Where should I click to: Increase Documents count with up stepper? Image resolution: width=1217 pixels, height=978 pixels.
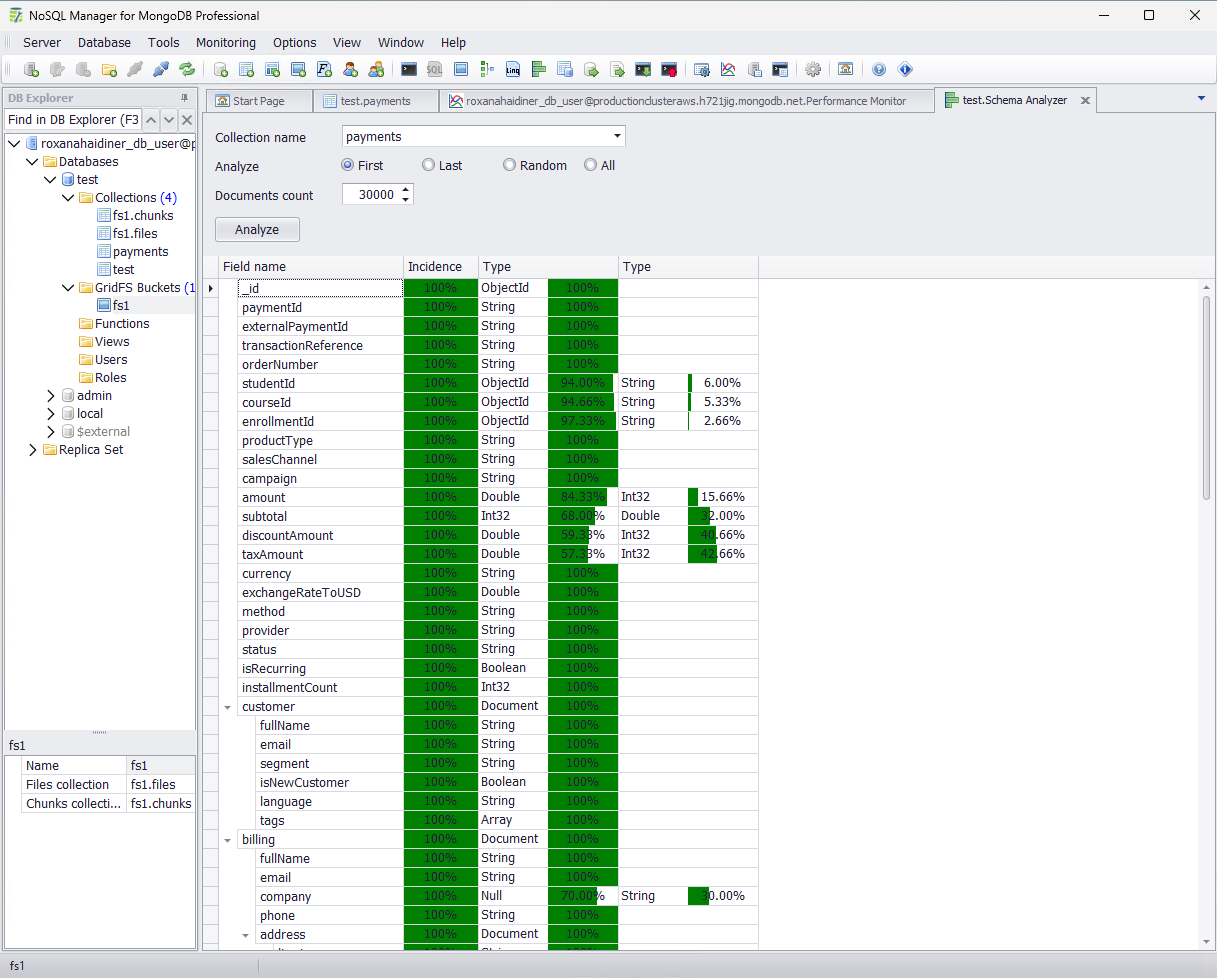point(406,189)
